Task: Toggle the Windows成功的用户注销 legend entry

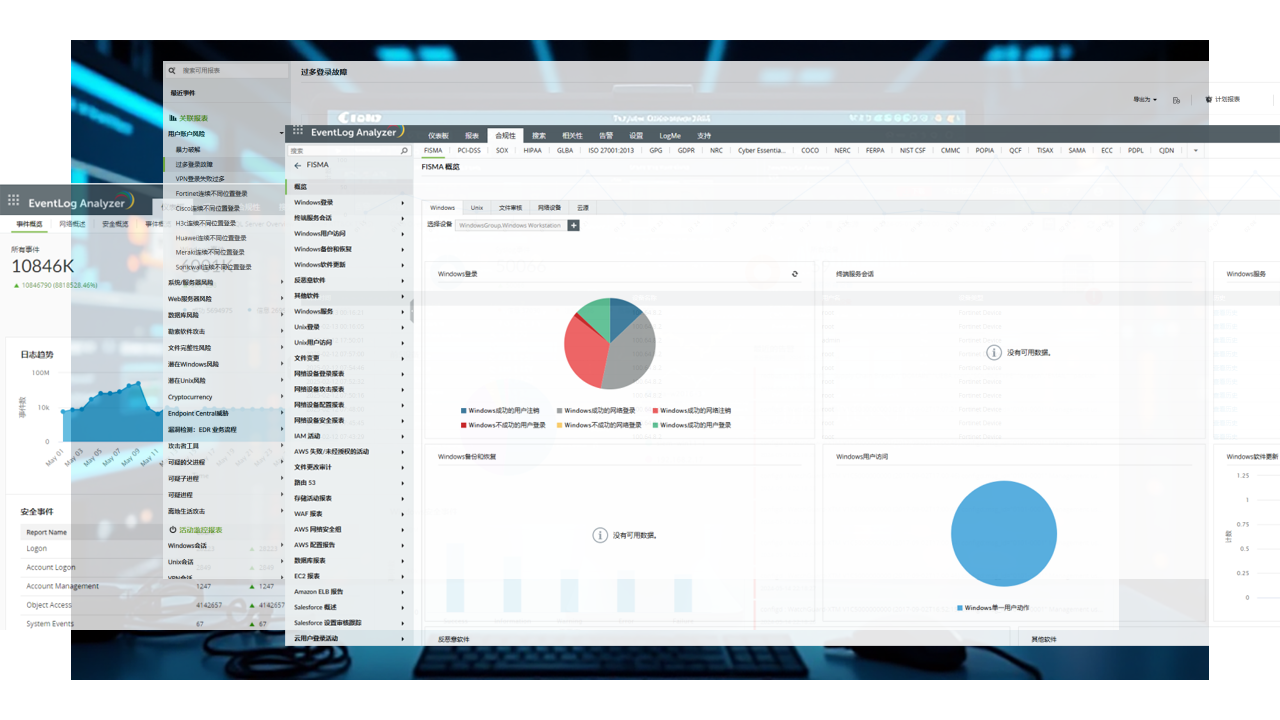Action: [500, 410]
